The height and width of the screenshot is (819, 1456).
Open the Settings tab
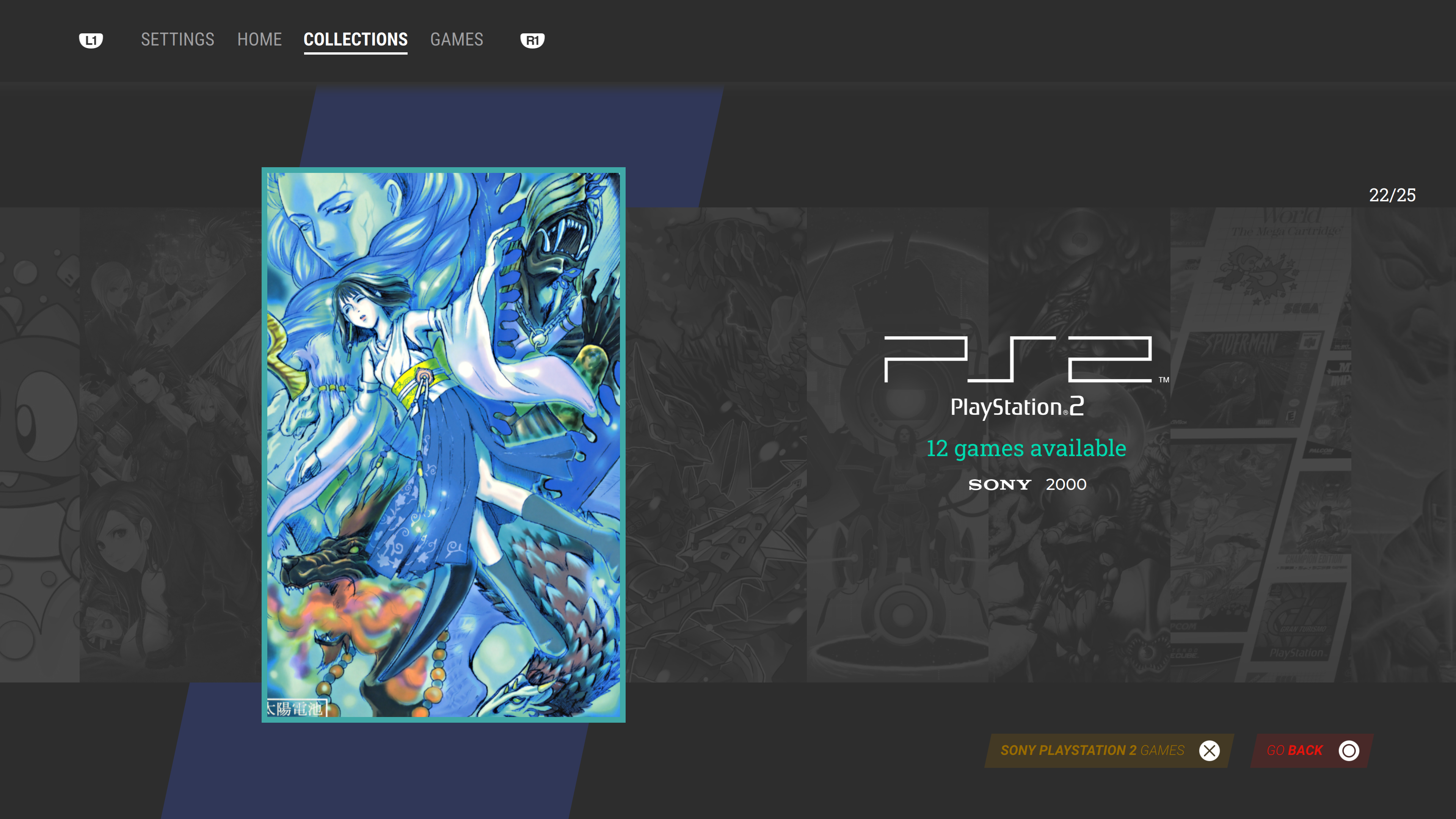[177, 39]
